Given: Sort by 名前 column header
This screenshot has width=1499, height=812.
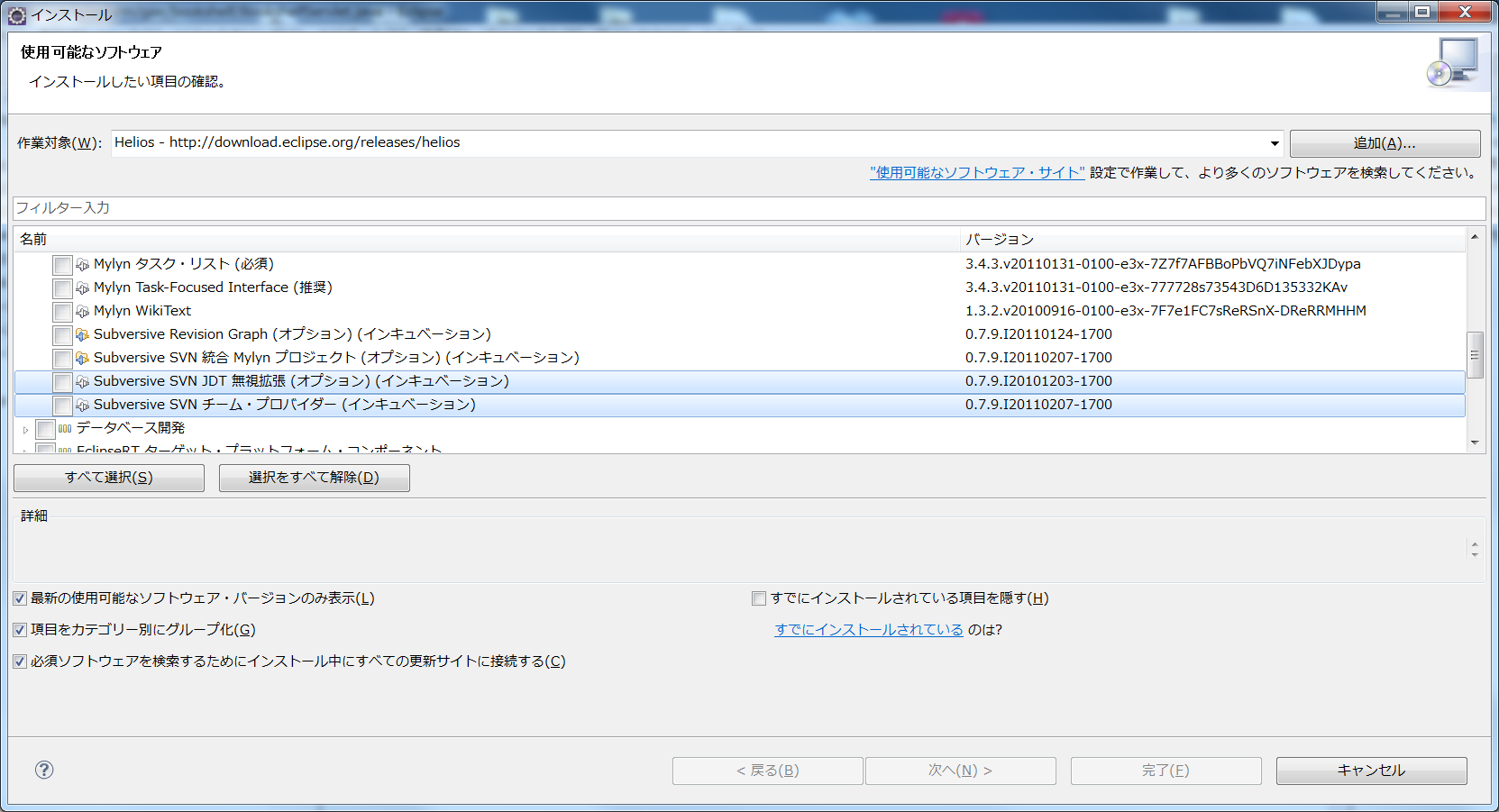Looking at the screenshot, I should [x=487, y=240].
